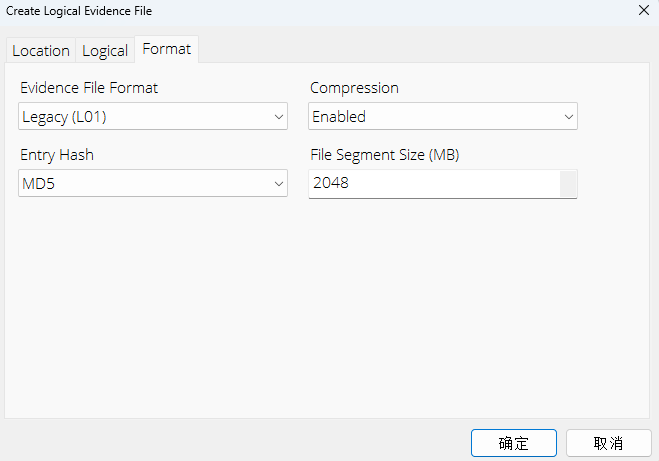Click the File Segment Size spinner control
The width and height of the screenshot is (659, 461).
point(568,183)
